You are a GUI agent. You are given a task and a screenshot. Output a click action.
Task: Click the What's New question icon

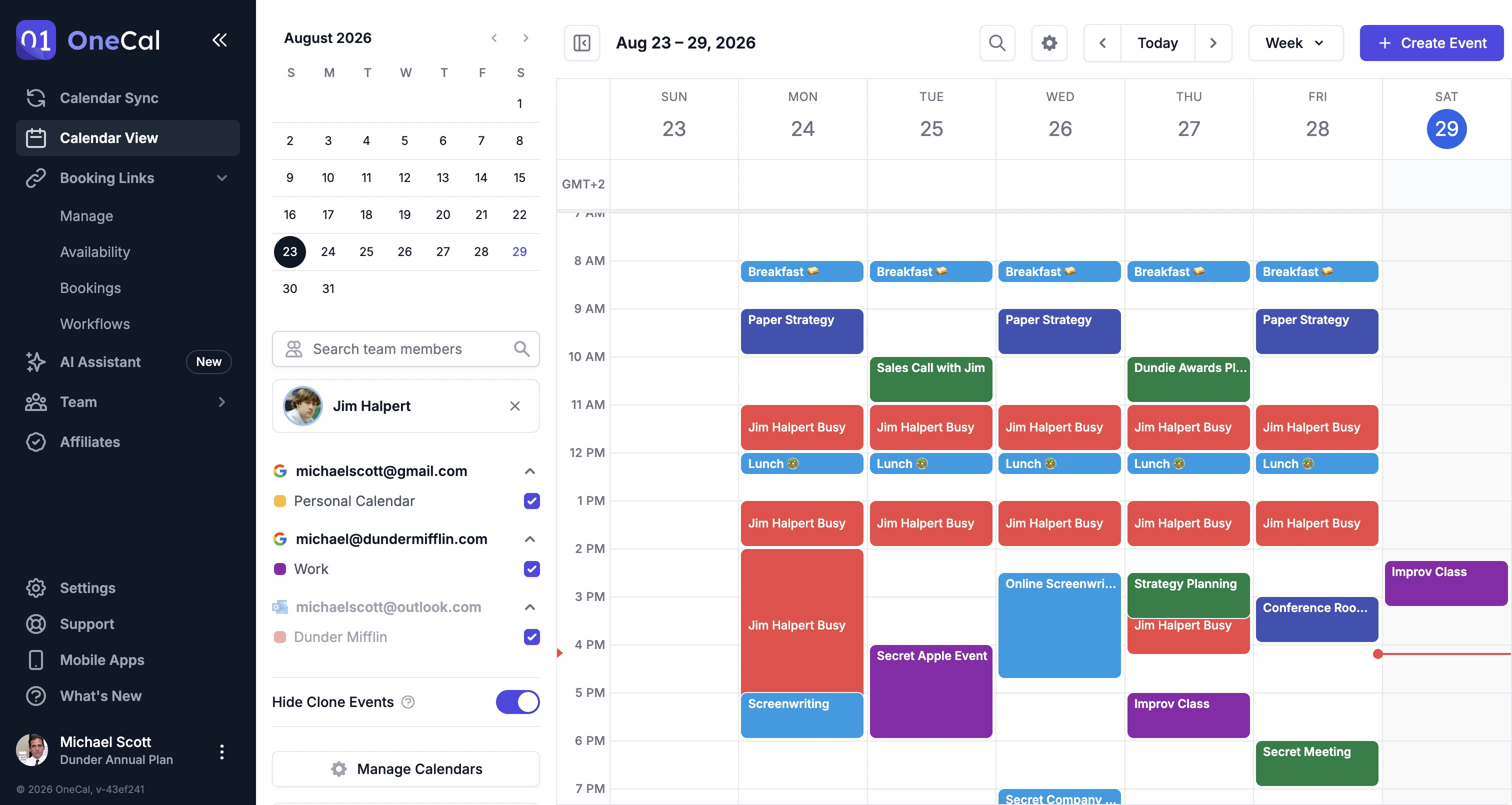pos(36,696)
